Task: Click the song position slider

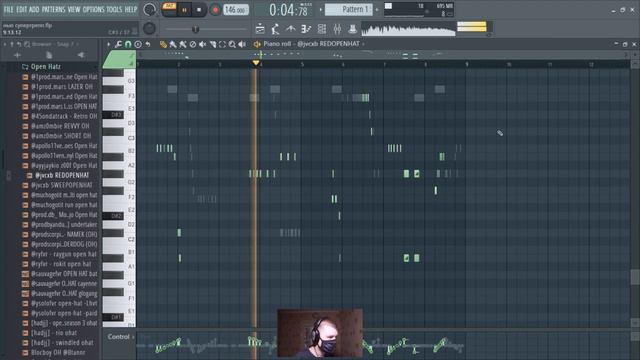Action: pyautogui.click(x=206, y=29)
